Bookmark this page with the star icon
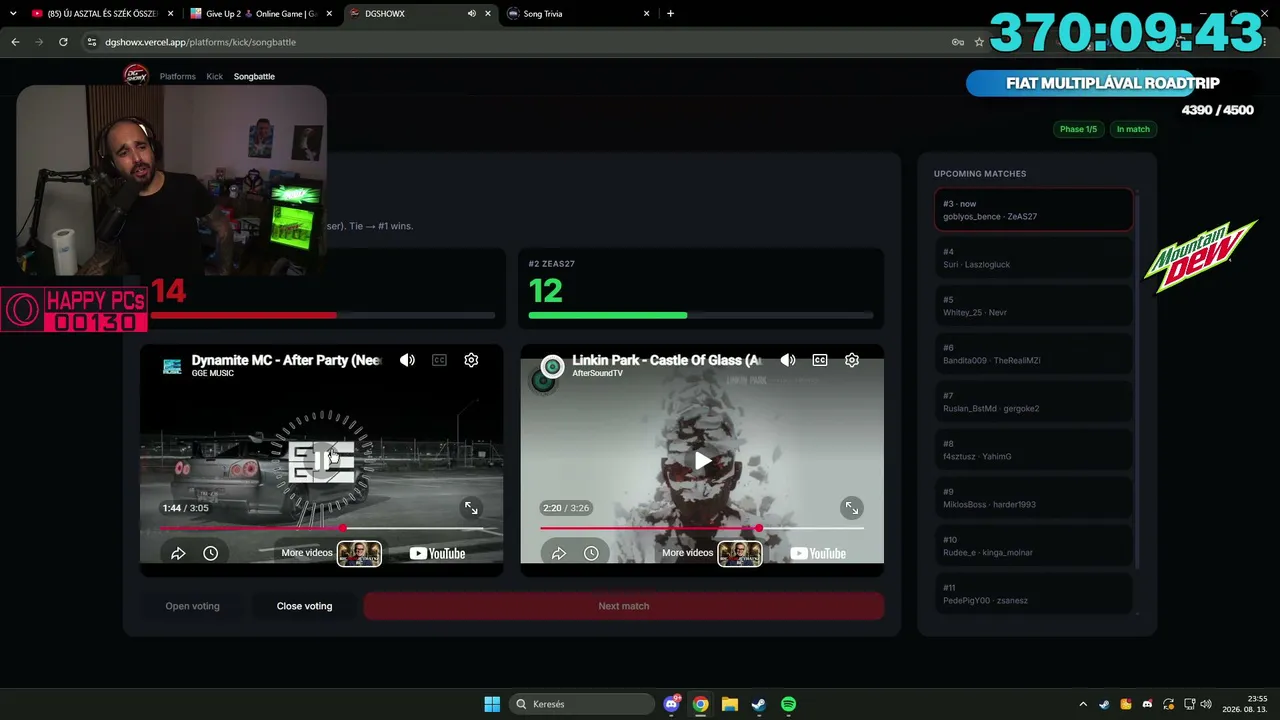The width and height of the screenshot is (1280, 720). tap(979, 42)
